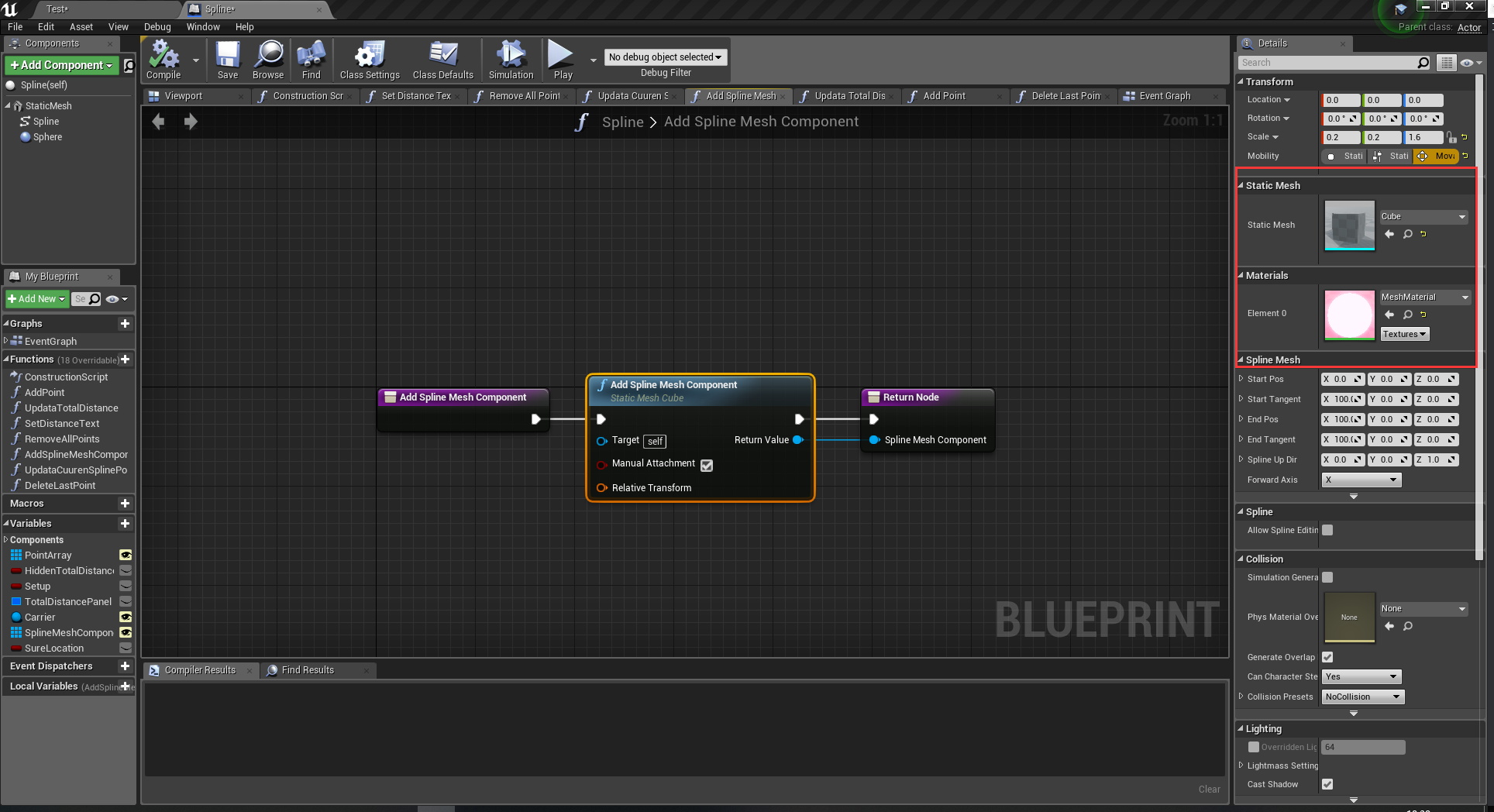Screen dimensions: 1494x812
Task: Compile the Blueprint
Action: (163, 58)
